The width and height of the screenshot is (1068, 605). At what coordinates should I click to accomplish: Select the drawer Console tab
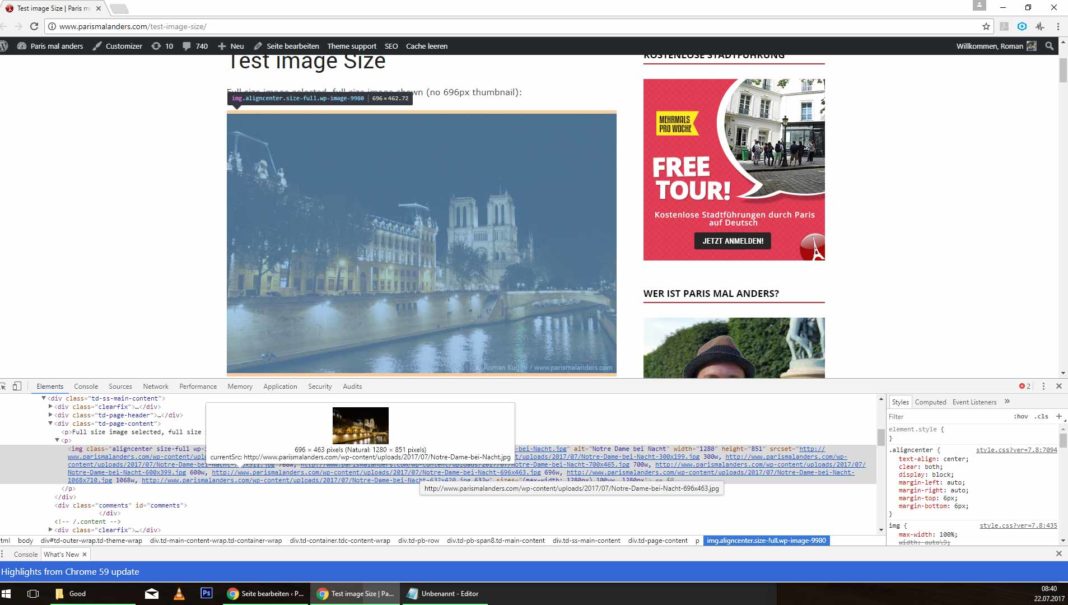coord(26,554)
